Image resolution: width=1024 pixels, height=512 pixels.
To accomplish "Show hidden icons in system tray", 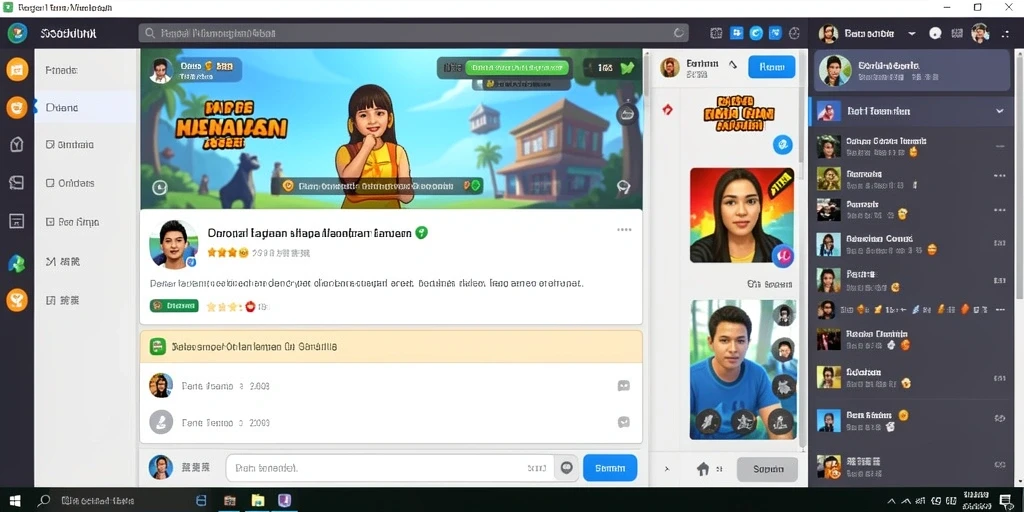I will point(889,500).
